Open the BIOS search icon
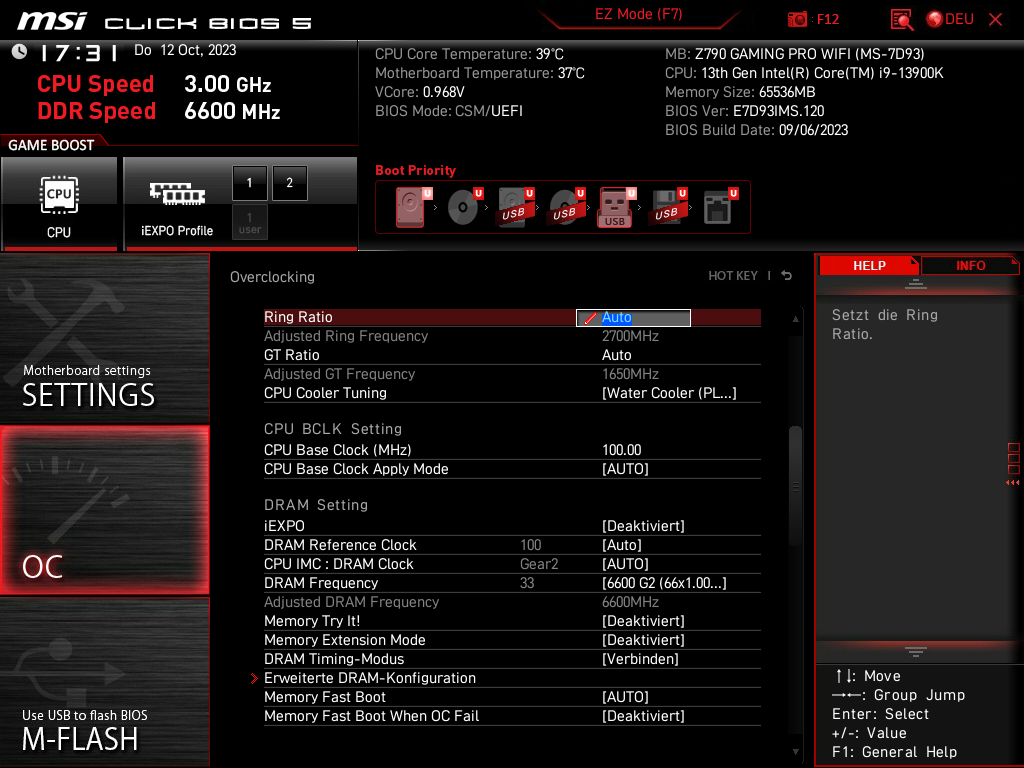1024x768 pixels. coord(901,19)
